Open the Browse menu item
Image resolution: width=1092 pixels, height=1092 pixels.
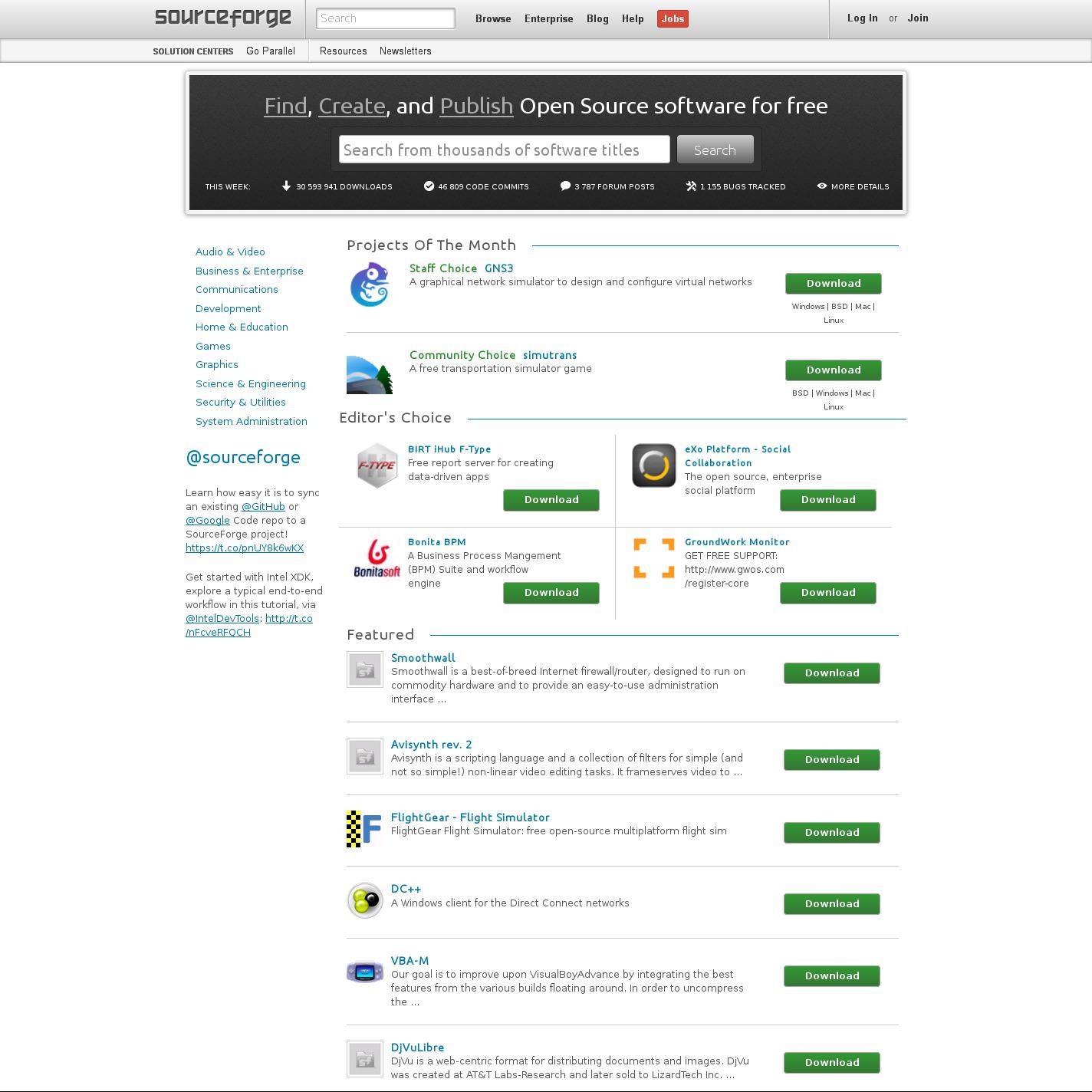pyautogui.click(x=493, y=18)
